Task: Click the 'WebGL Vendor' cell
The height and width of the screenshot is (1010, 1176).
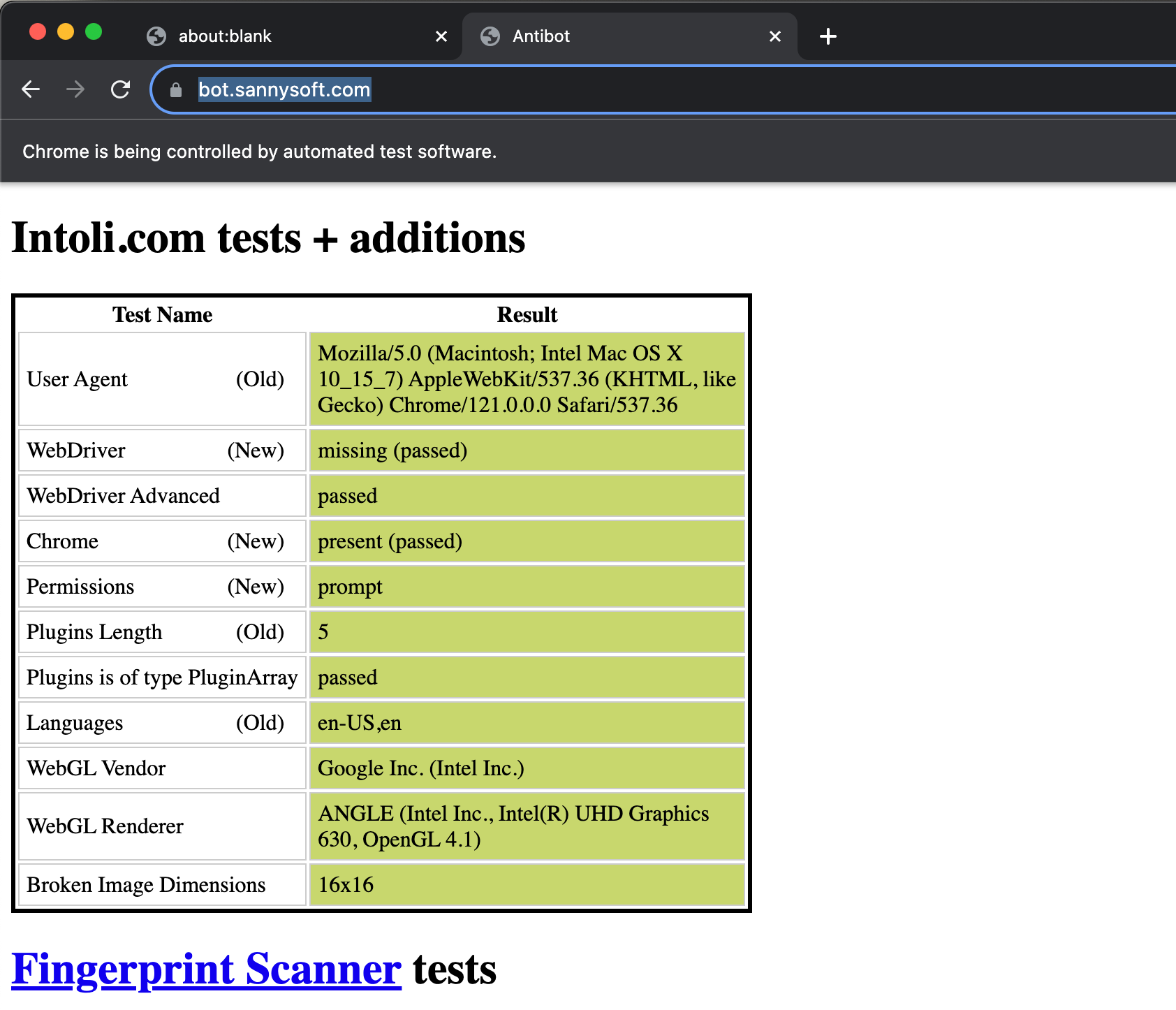Action: pos(162,768)
